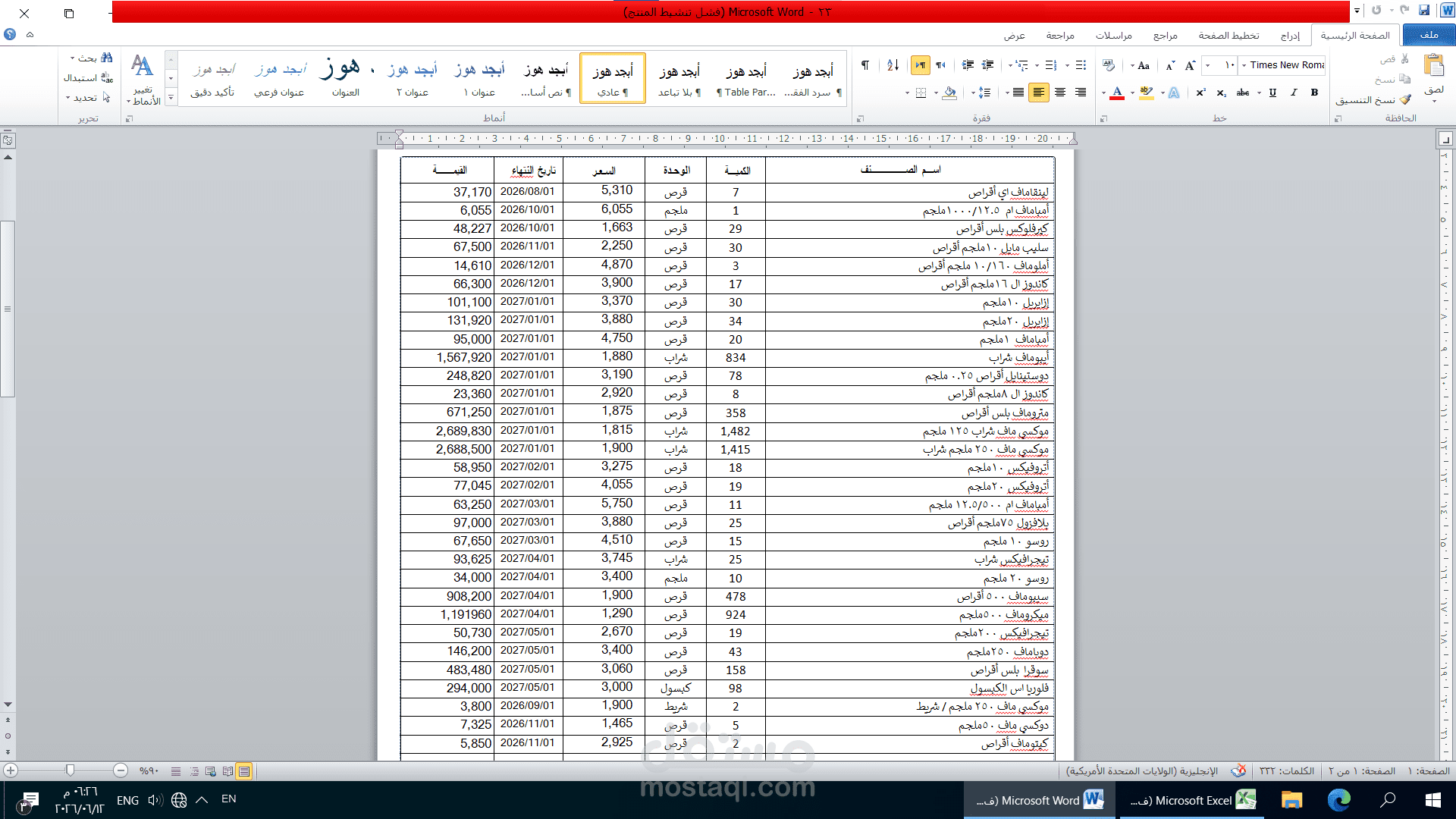Click the Cut (قص) scissors icon

coord(1405,58)
